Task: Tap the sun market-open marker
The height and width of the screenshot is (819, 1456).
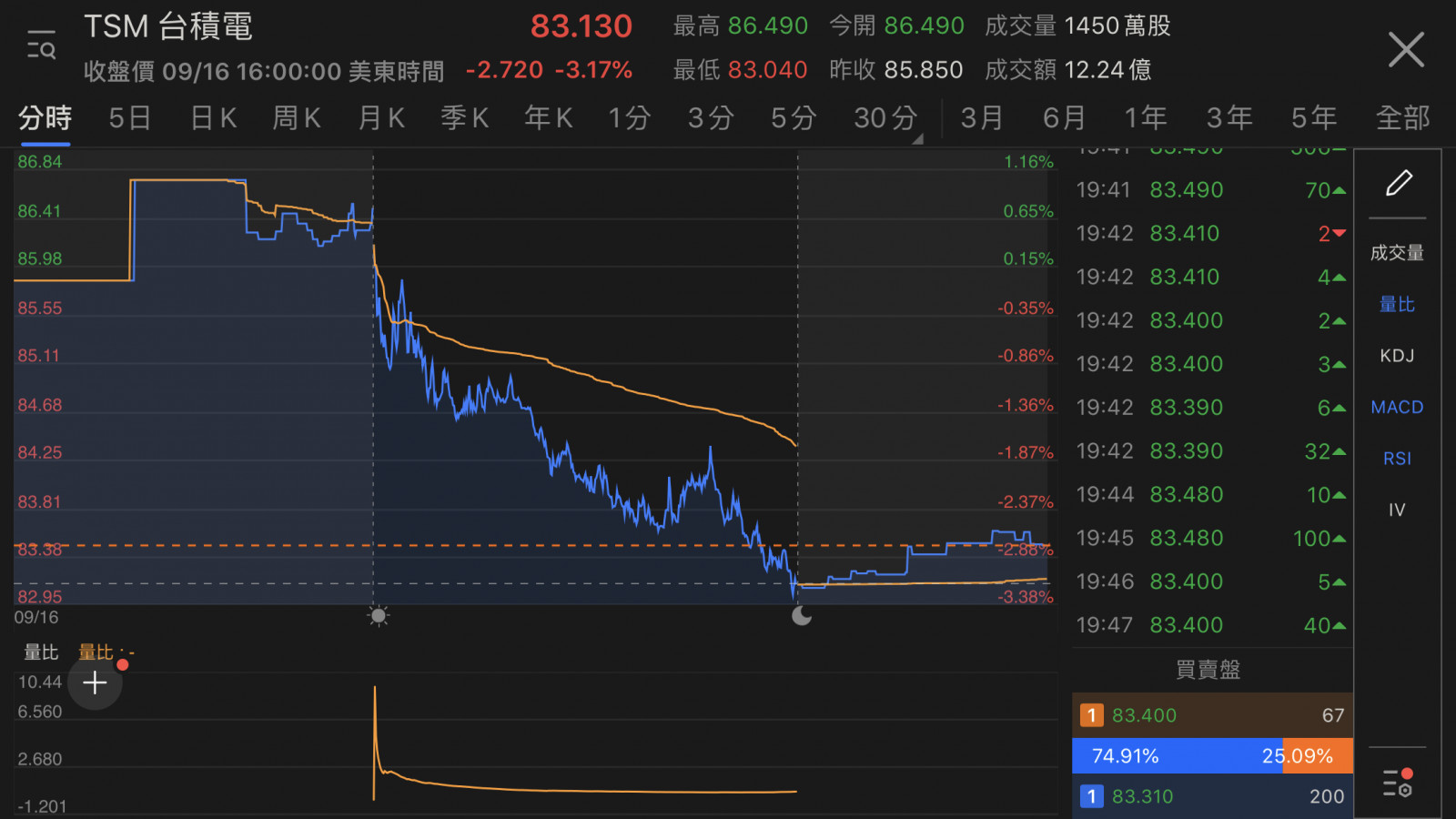Action: 379,616
